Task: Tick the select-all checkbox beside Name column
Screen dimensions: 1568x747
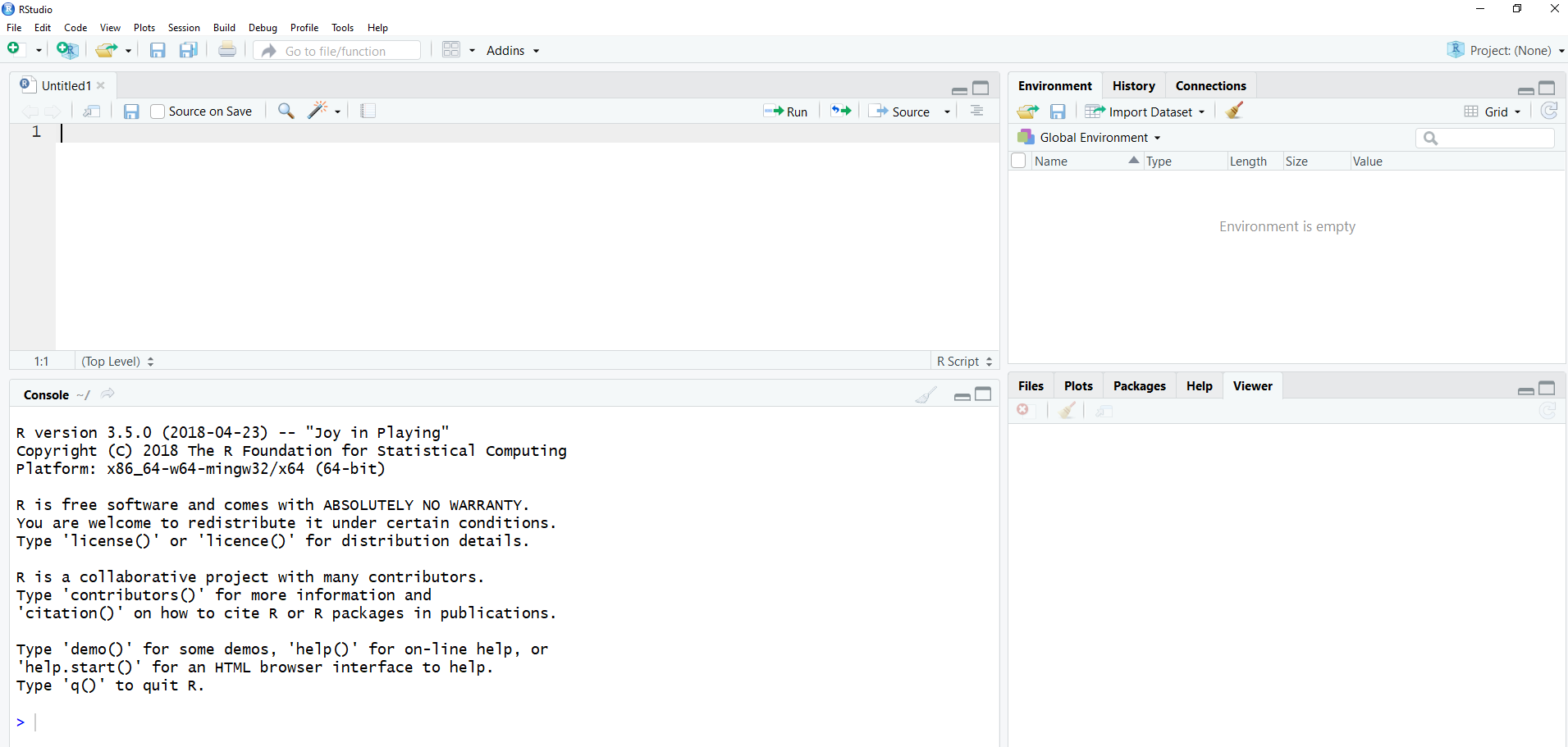Action: [x=1018, y=161]
